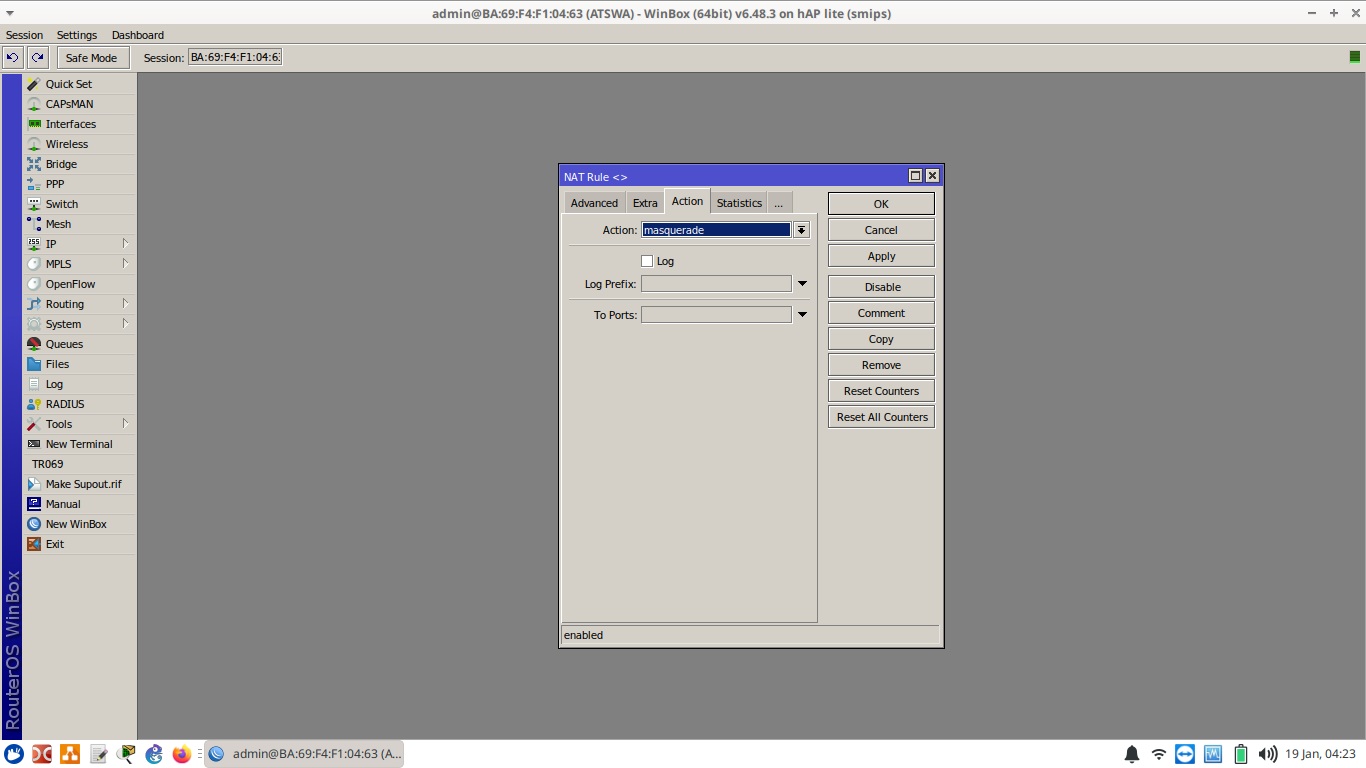Screen dimensions: 1366x768
Task: Expand the Log Prefix field arrow
Action: pyautogui.click(x=802, y=284)
